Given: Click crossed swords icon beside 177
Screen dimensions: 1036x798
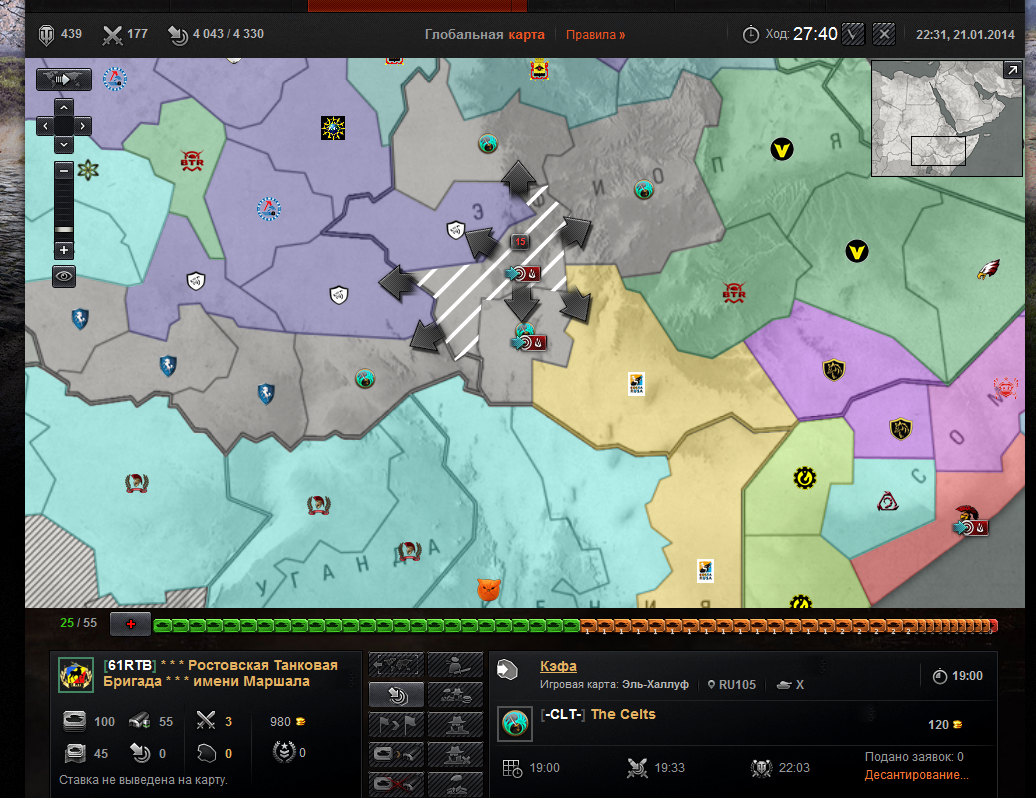Looking at the screenshot, I should click(x=112, y=34).
